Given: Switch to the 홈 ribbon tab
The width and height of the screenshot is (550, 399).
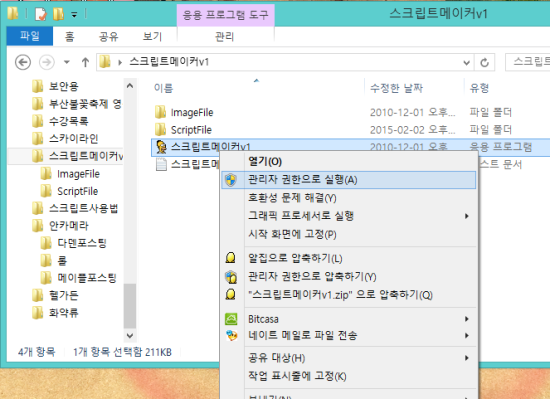Looking at the screenshot, I should pyautogui.click(x=69, y=36).
